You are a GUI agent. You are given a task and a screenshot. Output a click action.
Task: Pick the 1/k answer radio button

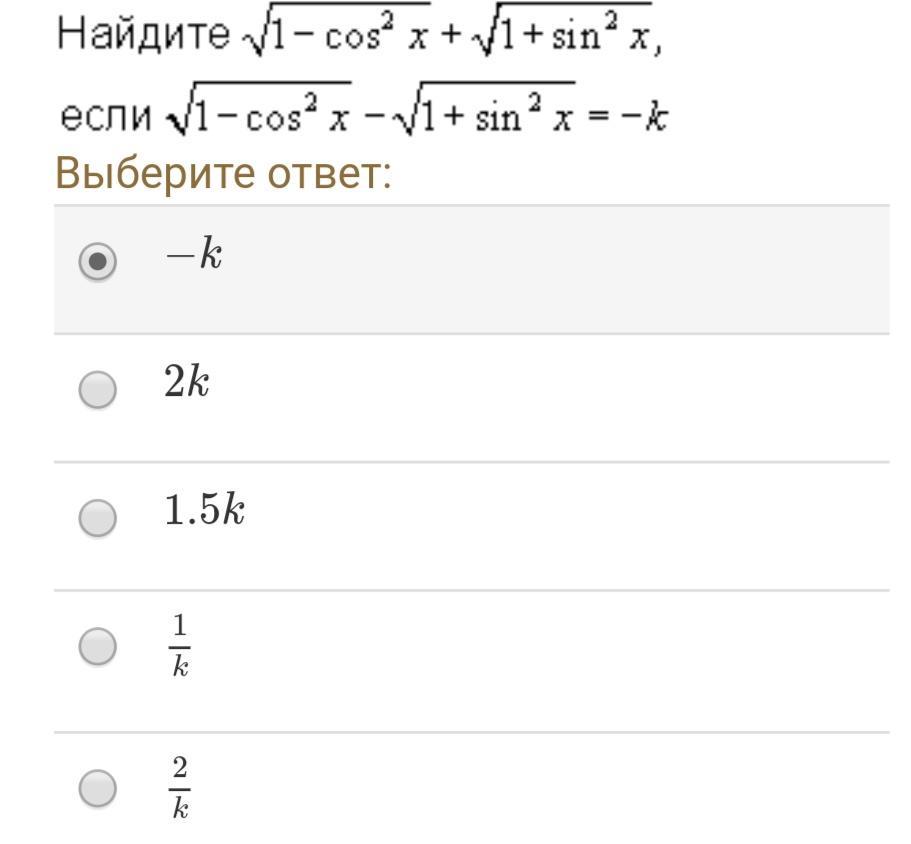click(x=97, y=646)
